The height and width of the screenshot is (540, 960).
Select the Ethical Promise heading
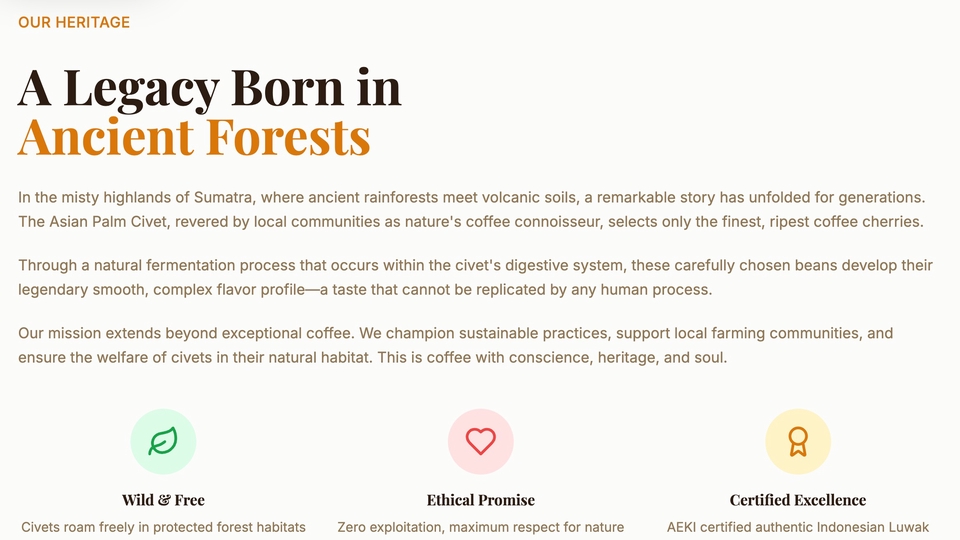tap(481, 500)
